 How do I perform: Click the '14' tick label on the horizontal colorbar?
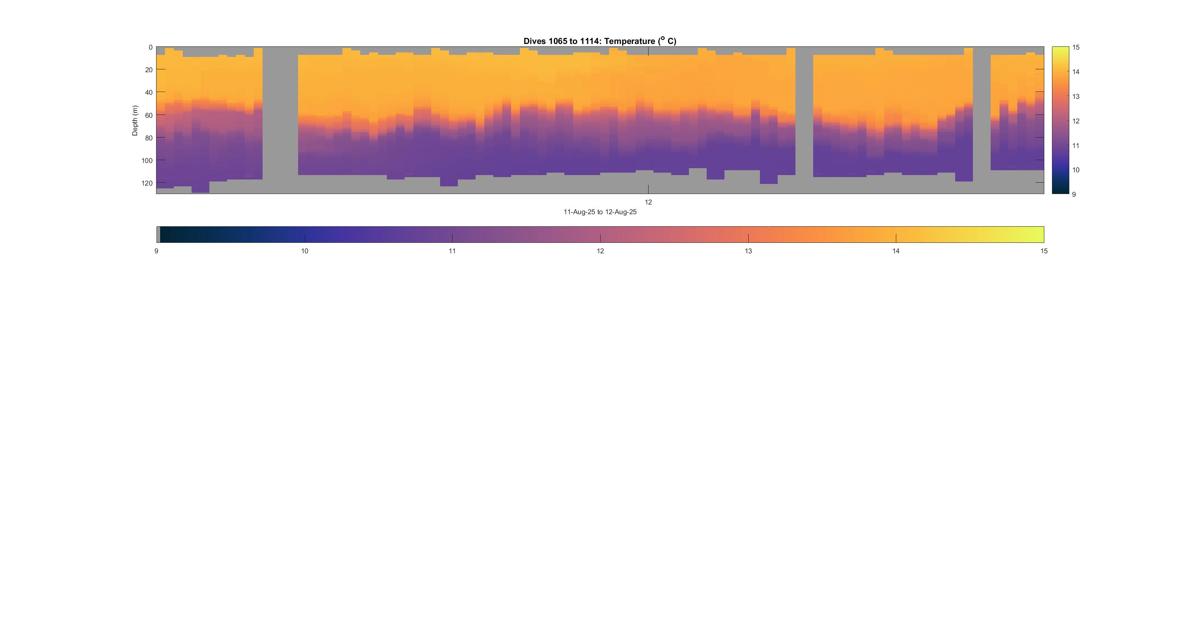pos(896,251)
